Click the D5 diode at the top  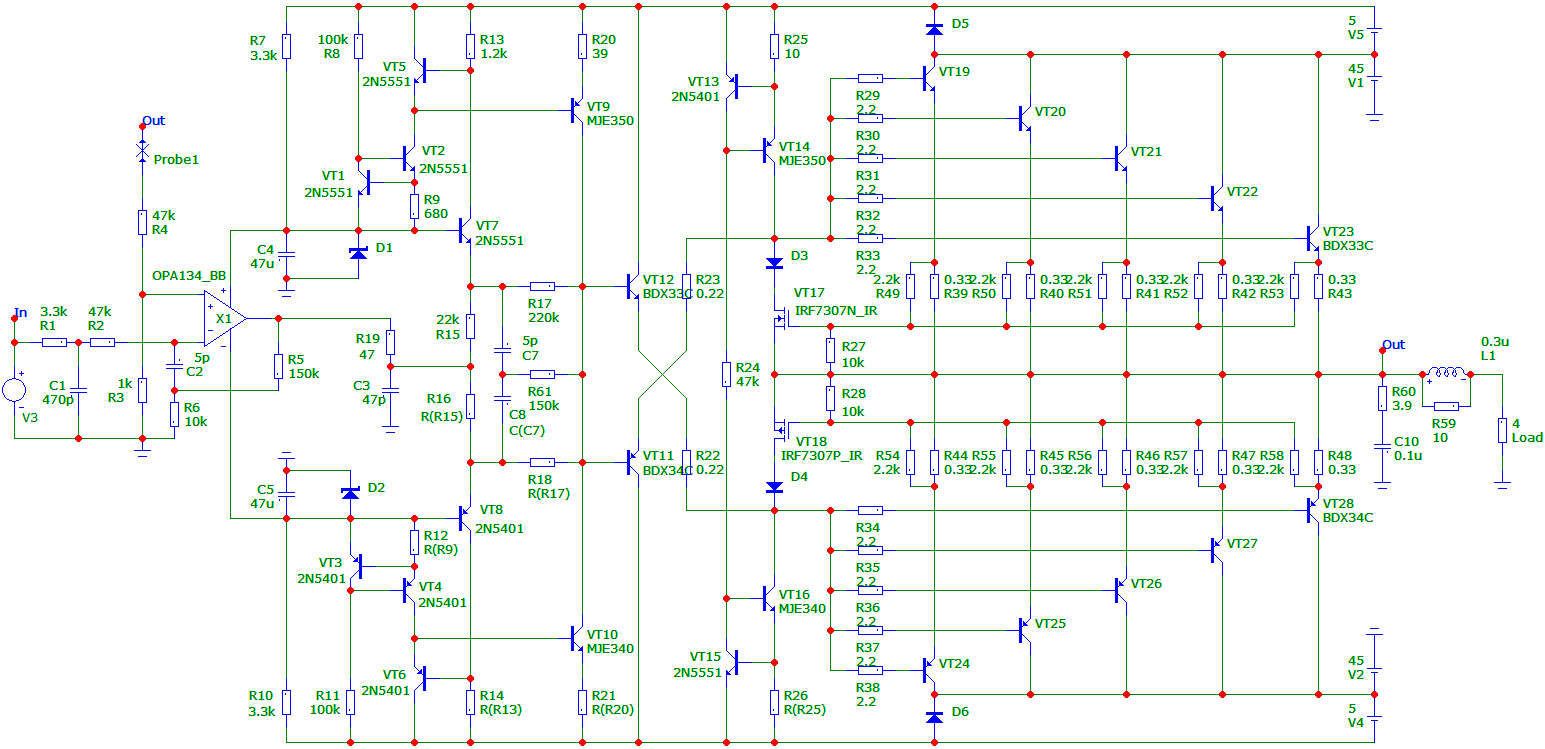pyautogui.click(x=934, y=30)
